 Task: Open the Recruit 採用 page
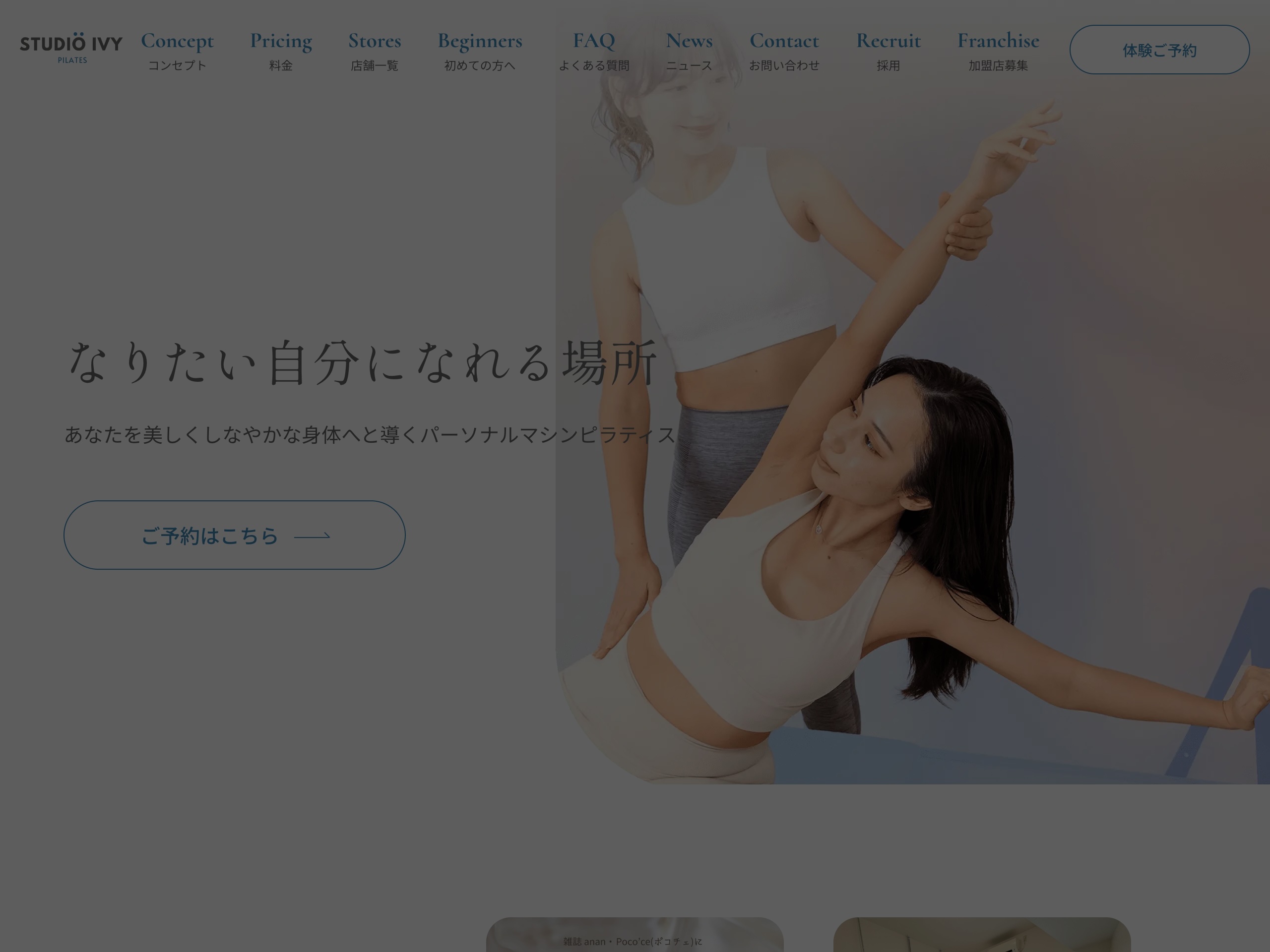(x=888, y=51)
